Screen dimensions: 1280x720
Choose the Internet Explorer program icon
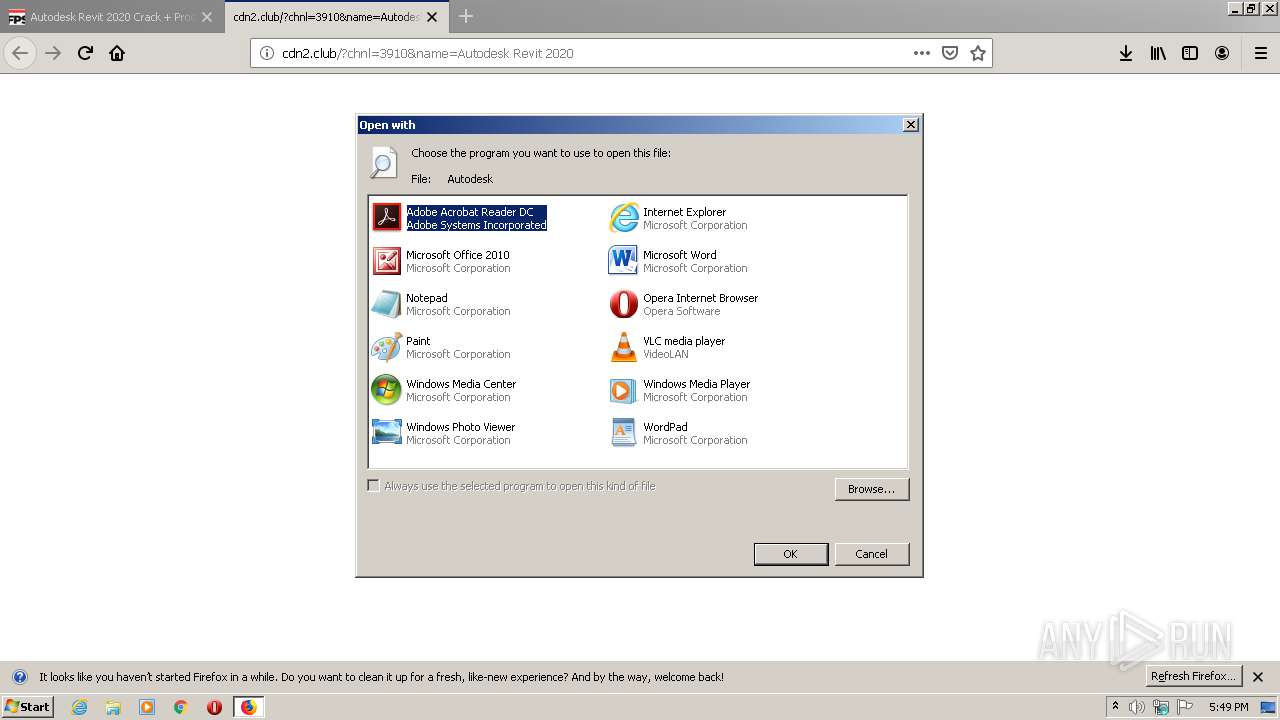[623, 218]
